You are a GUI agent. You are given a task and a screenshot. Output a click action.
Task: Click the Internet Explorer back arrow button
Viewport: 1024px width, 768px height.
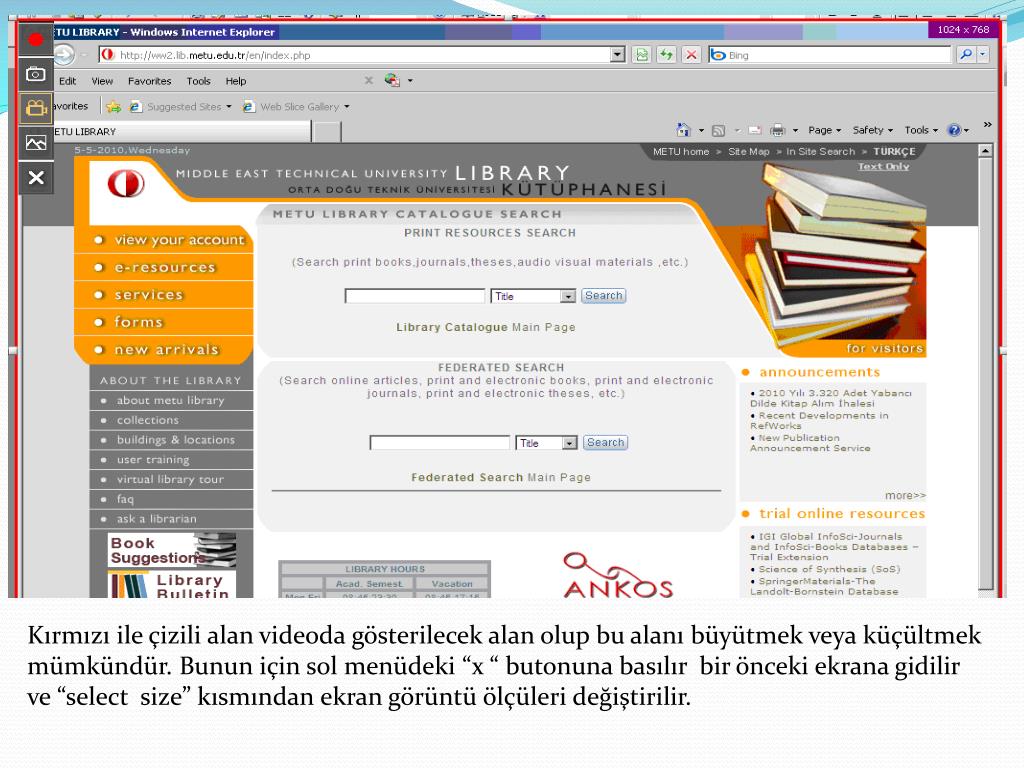tap(64, 55)
